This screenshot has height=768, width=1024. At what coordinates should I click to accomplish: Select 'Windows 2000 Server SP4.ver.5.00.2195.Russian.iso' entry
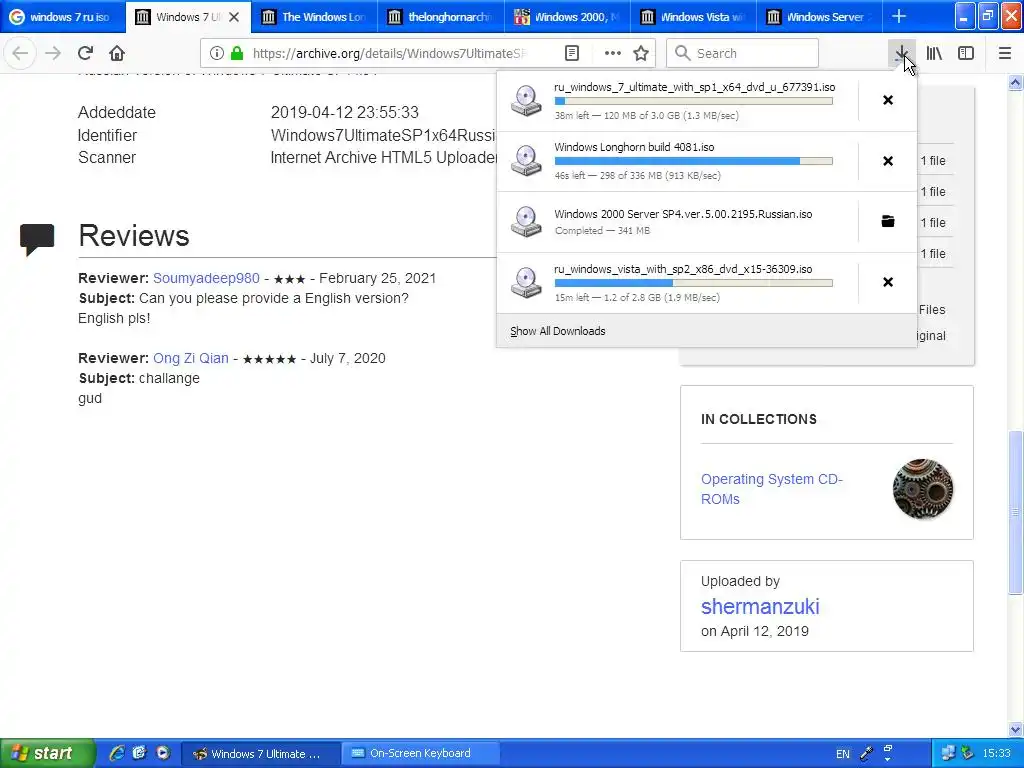677,221
